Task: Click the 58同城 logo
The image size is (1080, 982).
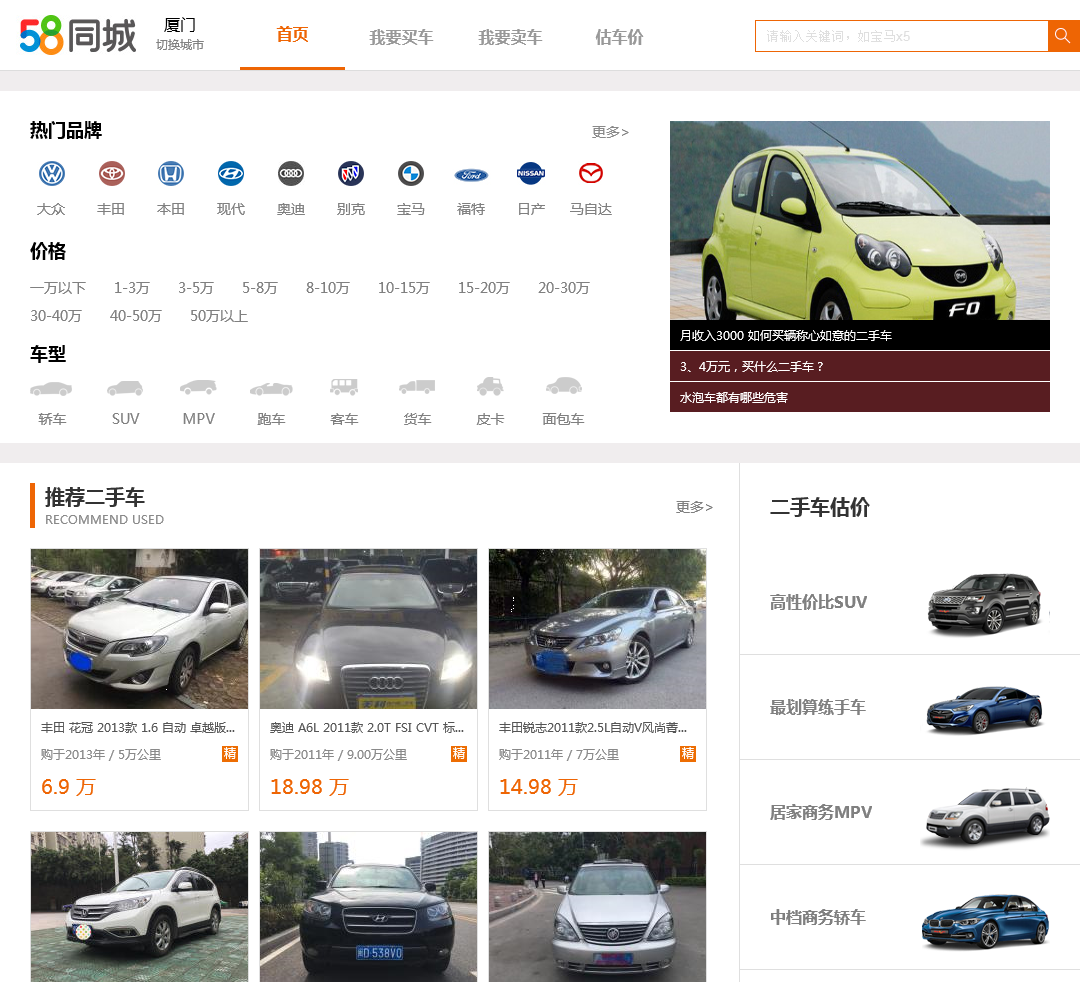Action: click(78, 36)
